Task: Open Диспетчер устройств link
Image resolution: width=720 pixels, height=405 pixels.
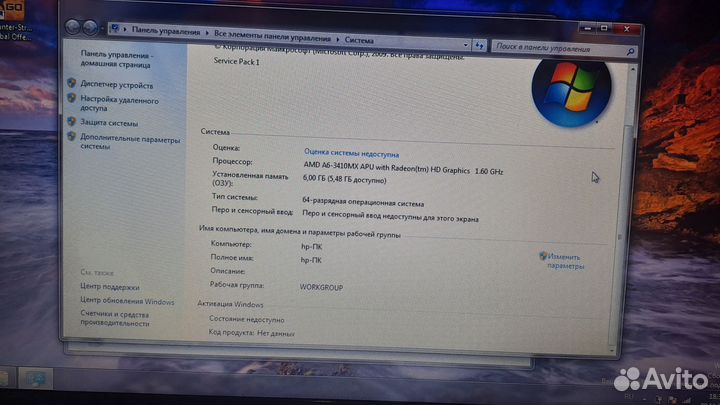Action: [117, 86]
